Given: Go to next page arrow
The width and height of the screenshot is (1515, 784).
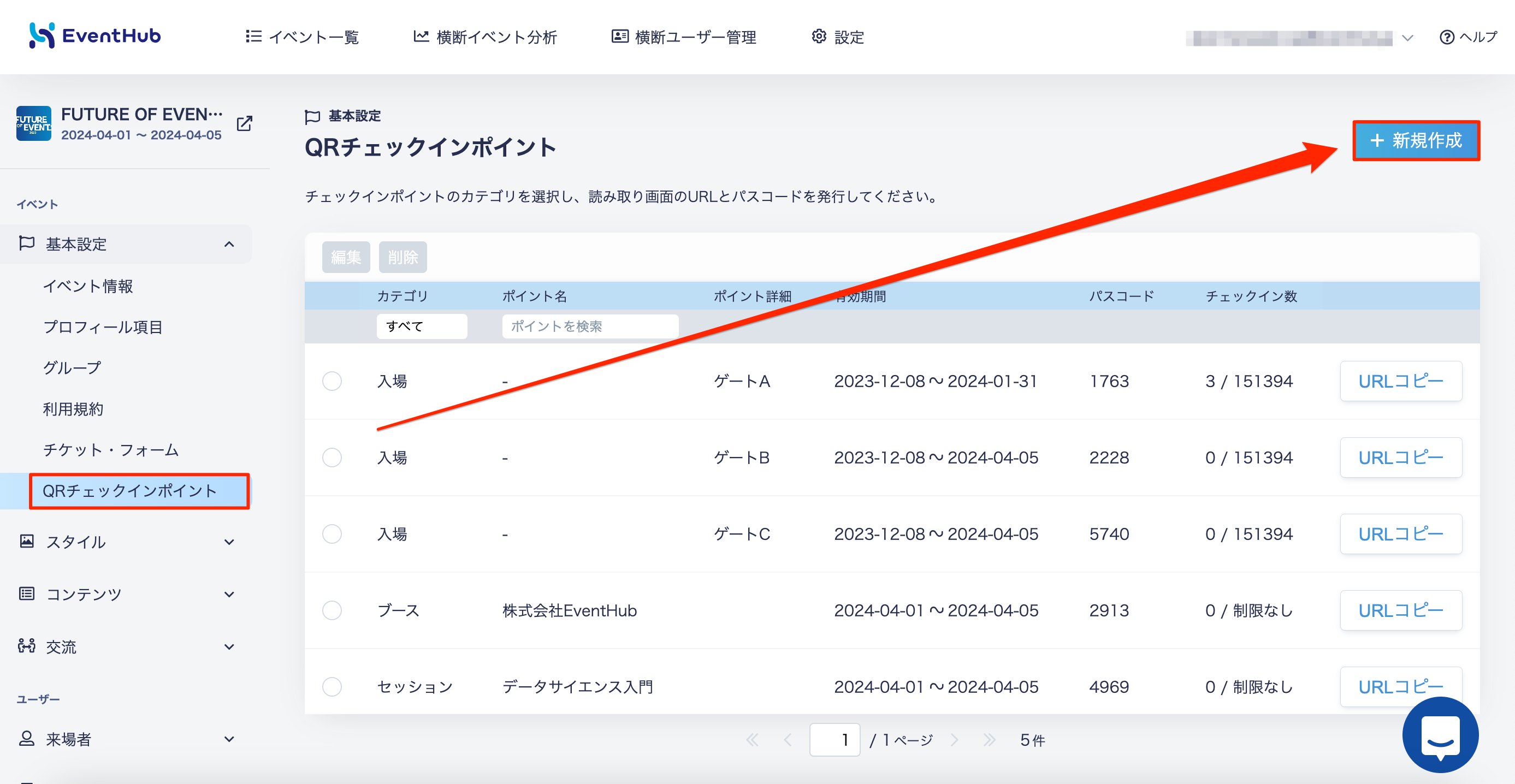Looking at the screenshot, I should tap(954, 739).
